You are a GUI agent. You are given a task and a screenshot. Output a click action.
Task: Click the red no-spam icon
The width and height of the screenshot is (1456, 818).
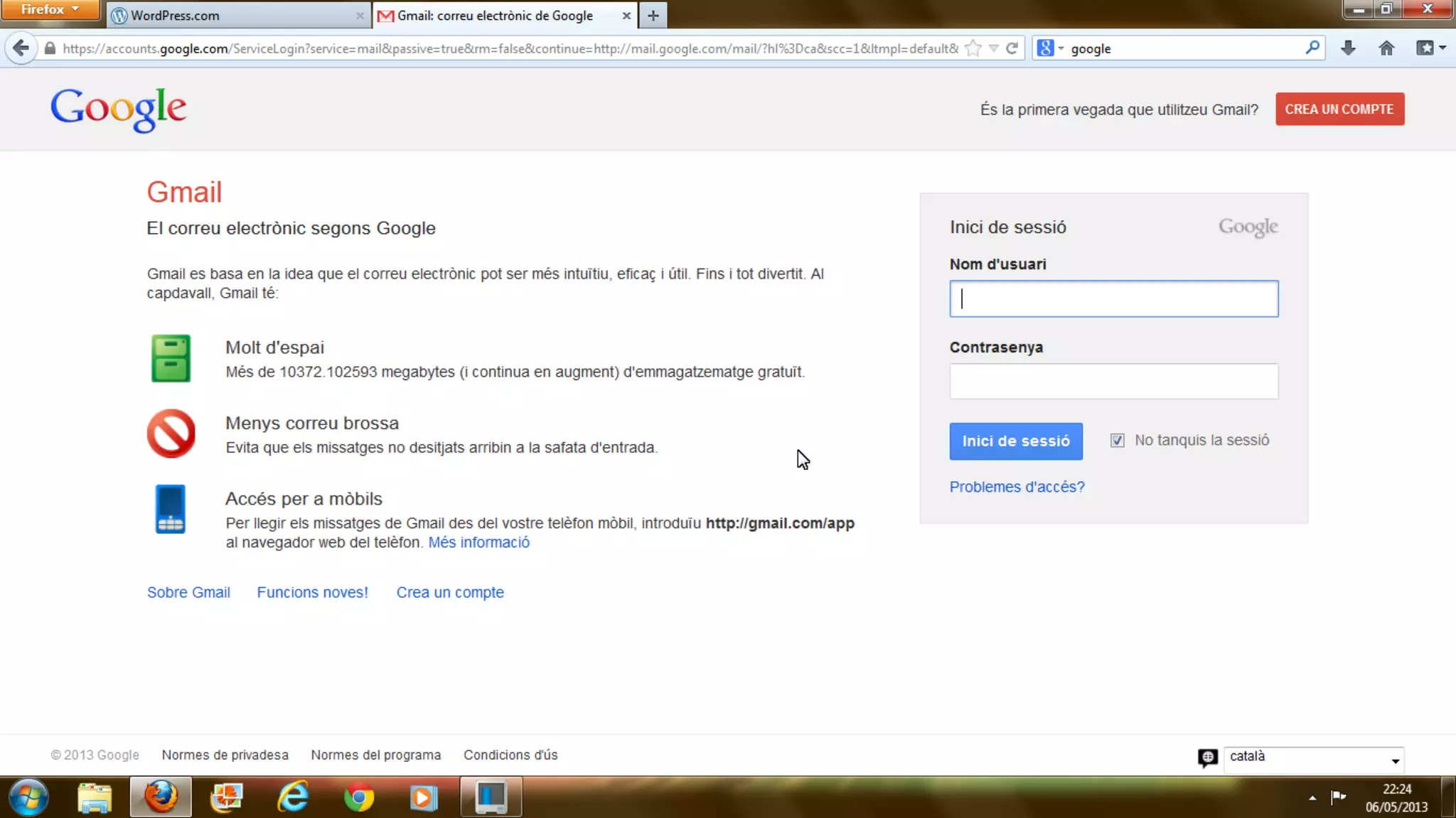click(x=171, y=434)
